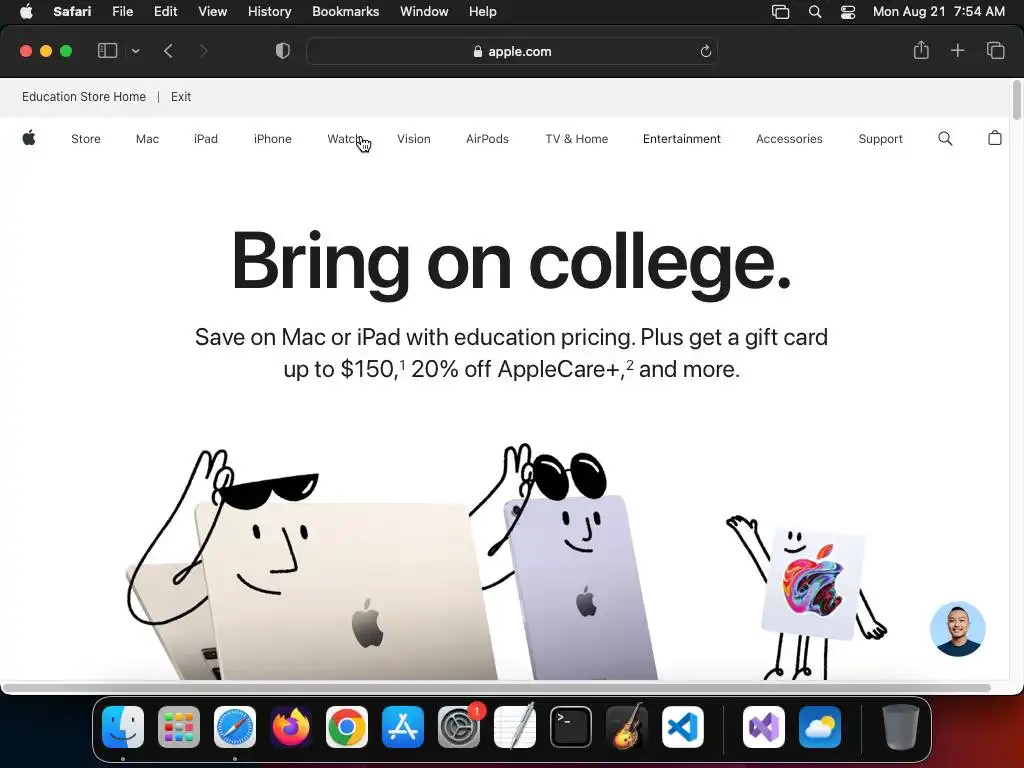Go to the Accessories navigation link
This screenshot has height=768, width=1024.
(x=789, y=139)
